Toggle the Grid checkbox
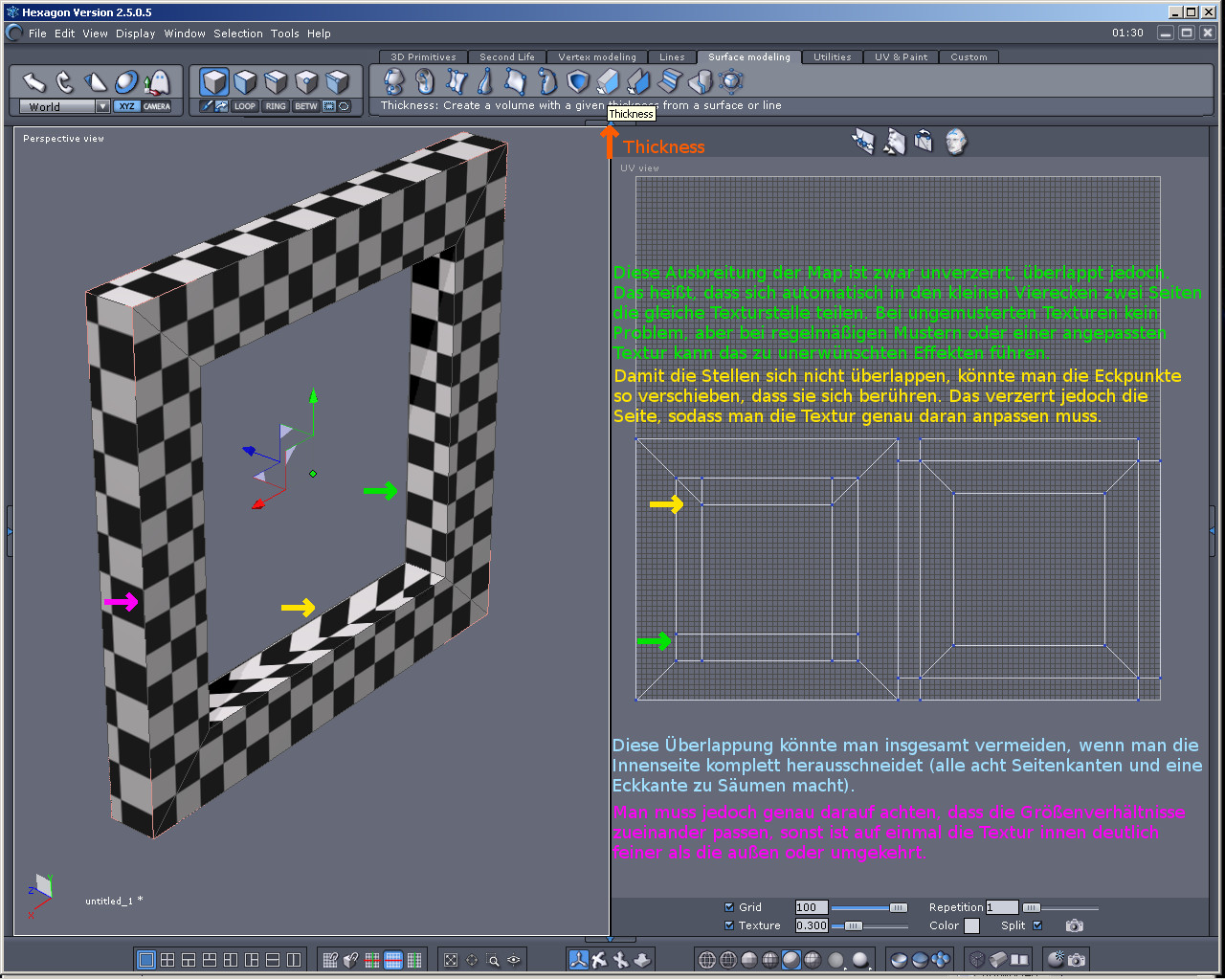 [x=729, y=907]
